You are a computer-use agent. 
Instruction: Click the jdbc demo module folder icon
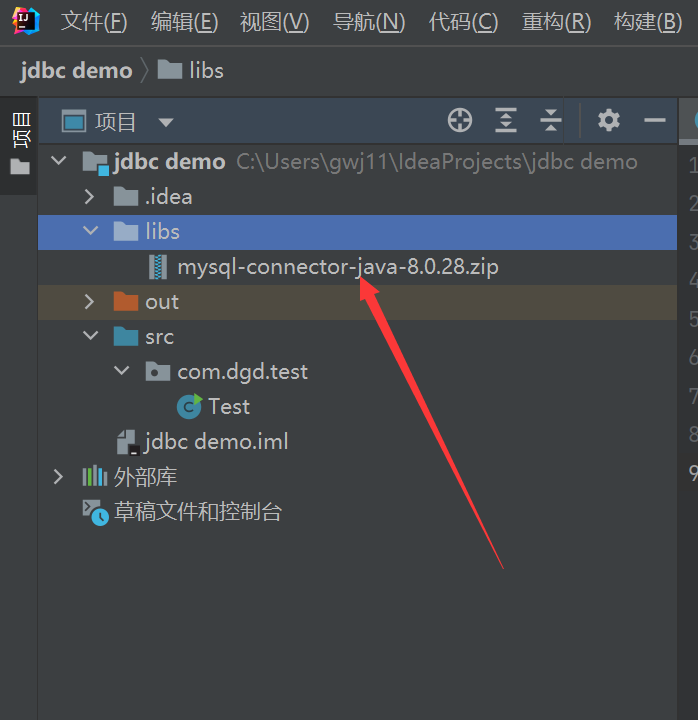click(96, 163)
